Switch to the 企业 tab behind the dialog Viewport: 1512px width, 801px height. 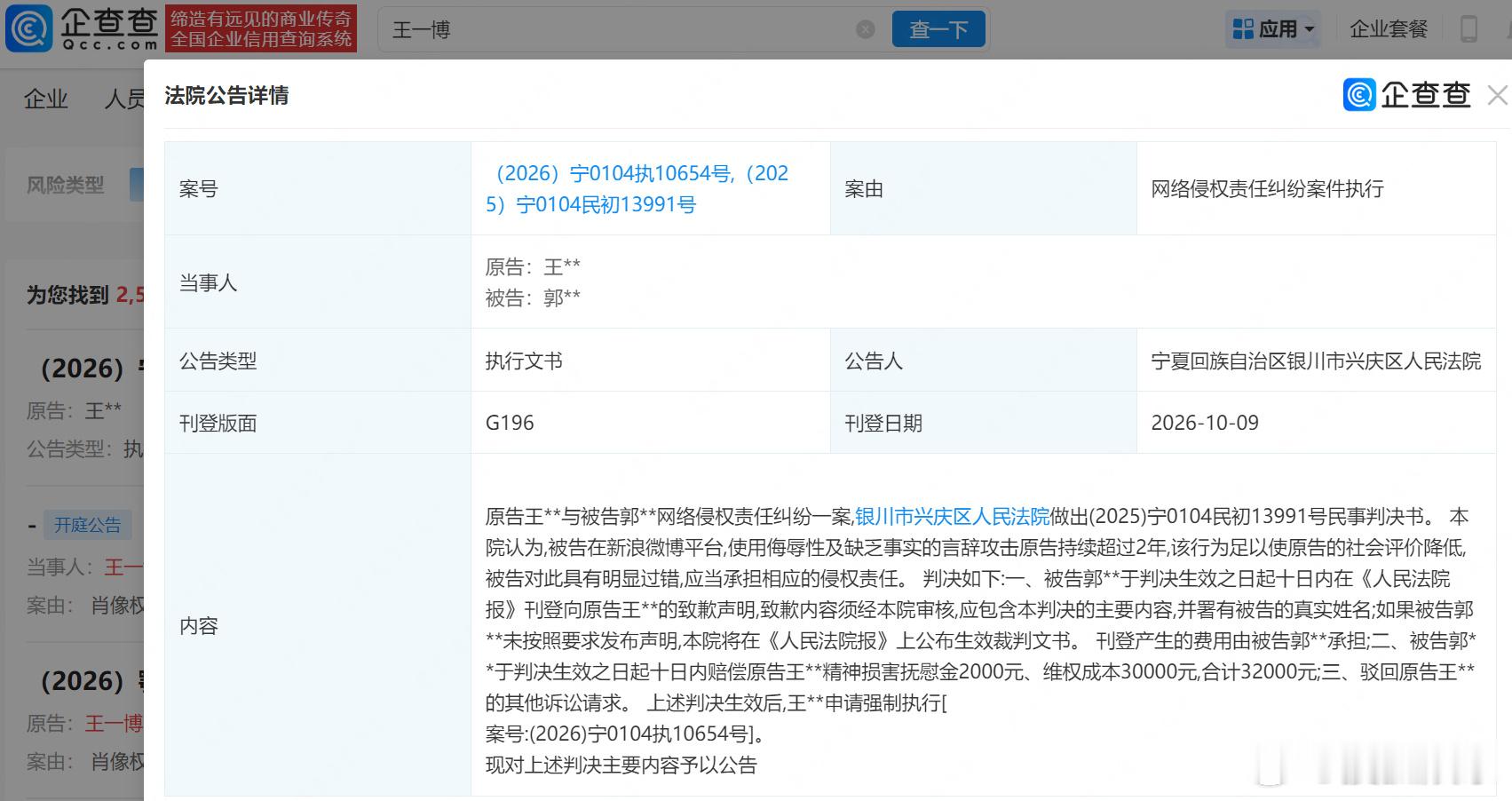pos(46,99)
